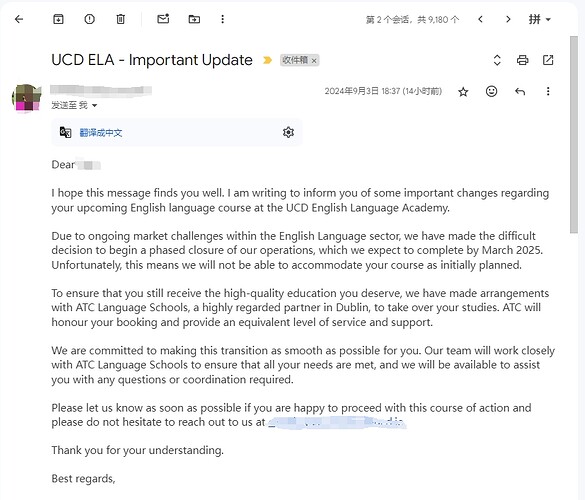585x500 pixels.
Task: Expand or collapse all messages
Action: [497, 60]
